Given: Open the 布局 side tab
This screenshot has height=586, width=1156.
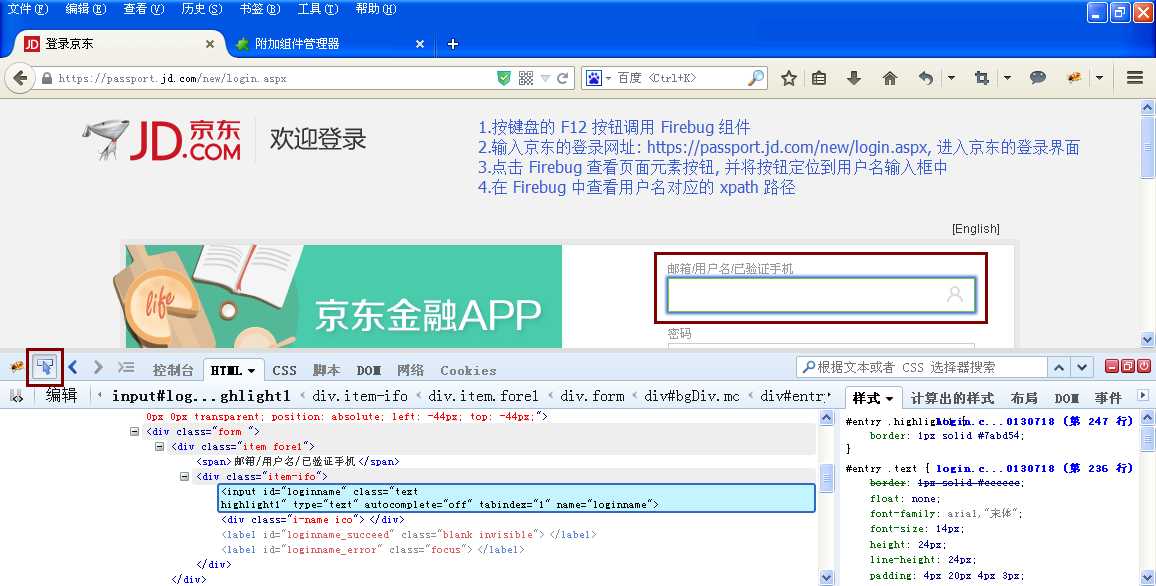Looking at the screenshot, I should (1023, 398).
